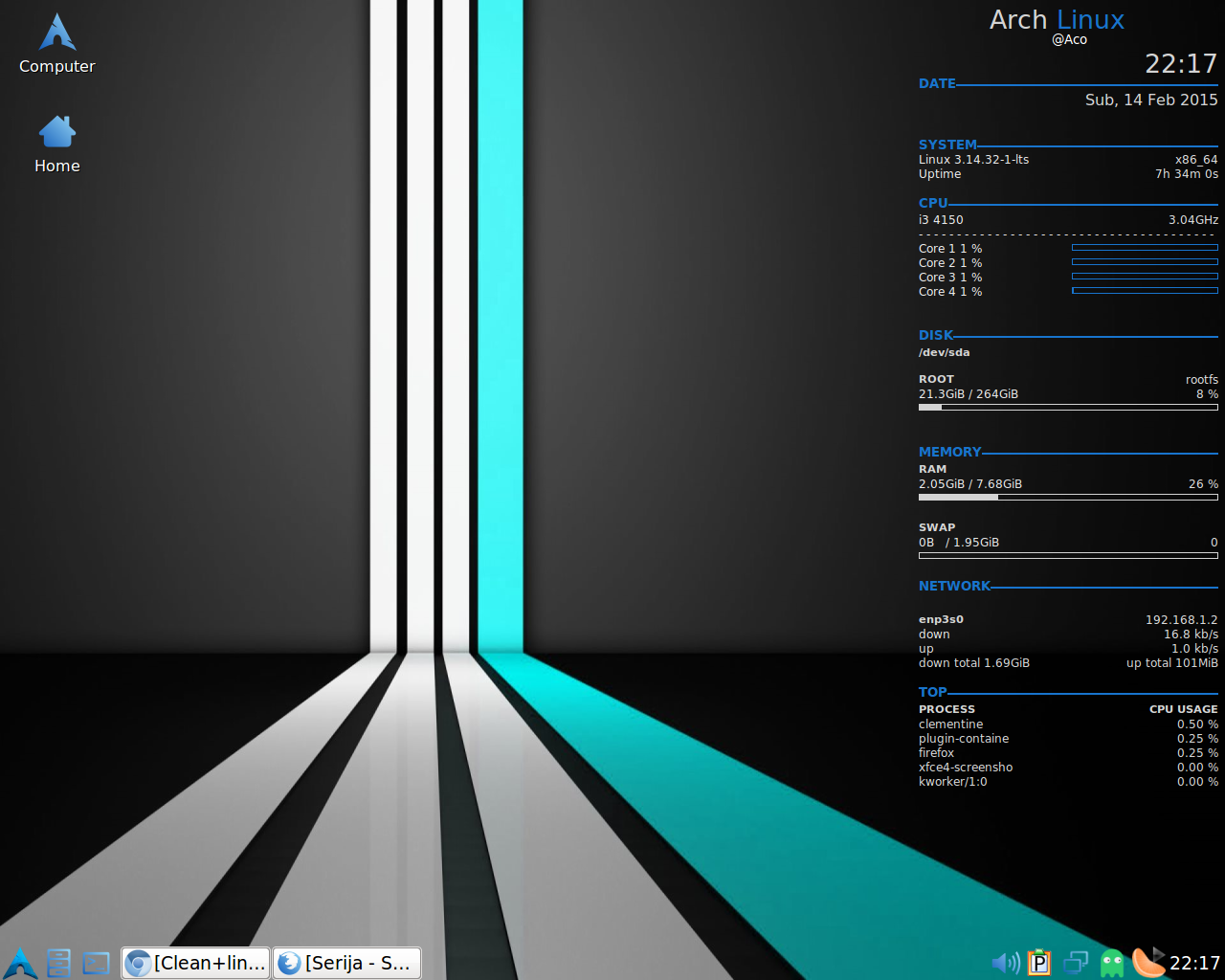Viewport: 1225px width, 980px height.
Task: Click the 'kworker/1:0' process row
Action: (x=1068, y=782)
